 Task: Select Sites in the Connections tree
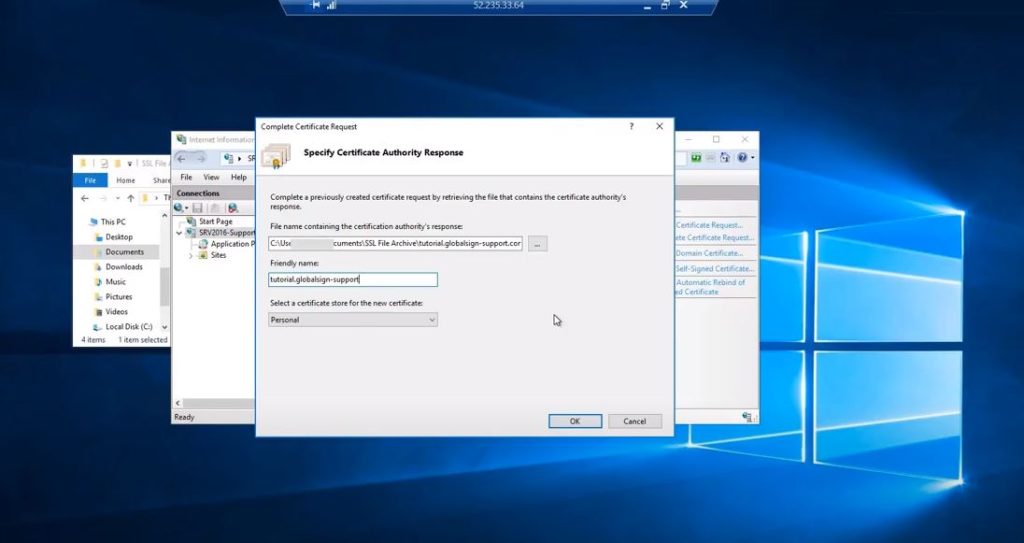pyautogui.click(x=218, y=255)
